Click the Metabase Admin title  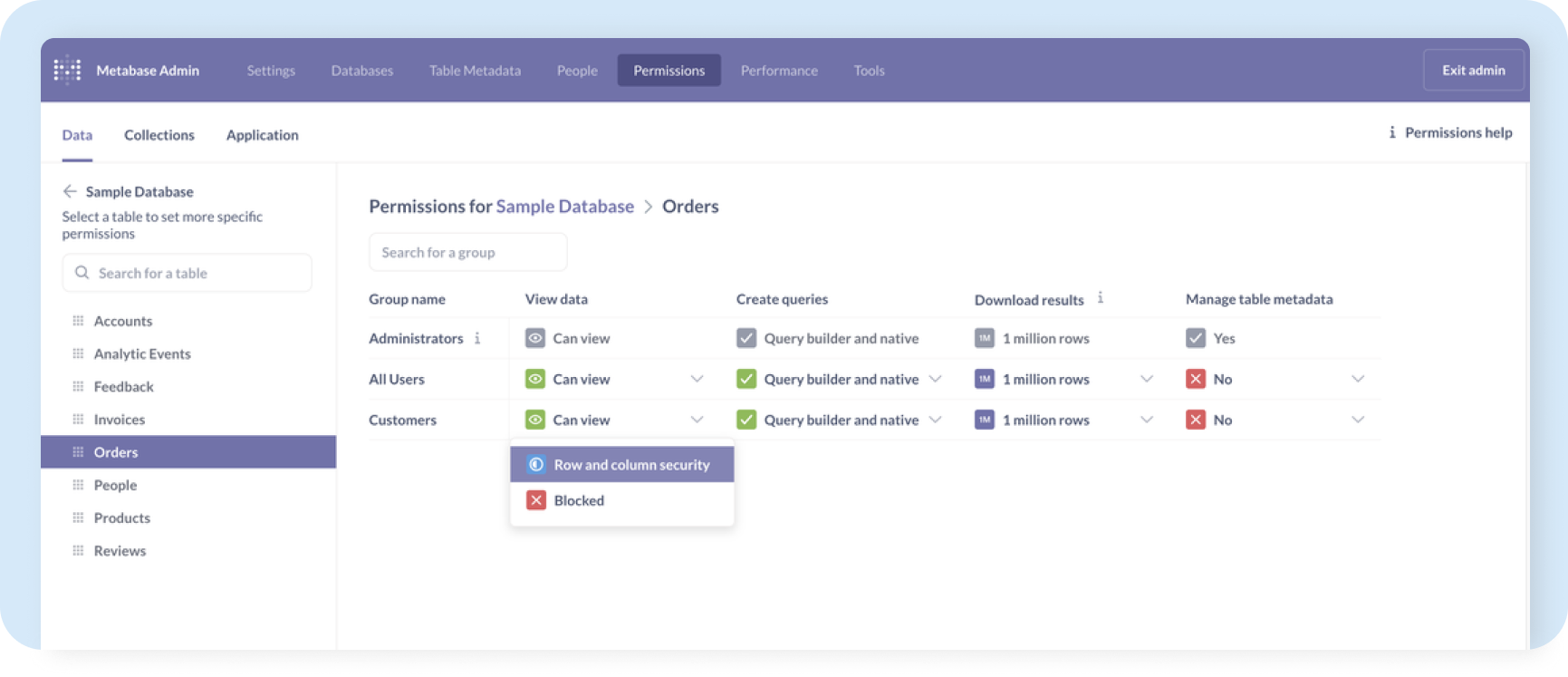[148, 70]
